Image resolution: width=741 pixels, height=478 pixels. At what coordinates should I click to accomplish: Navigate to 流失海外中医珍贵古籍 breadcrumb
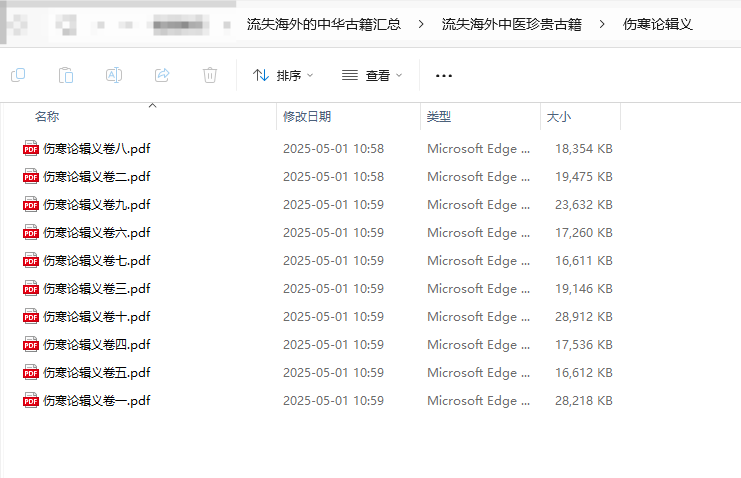[511, 24]
